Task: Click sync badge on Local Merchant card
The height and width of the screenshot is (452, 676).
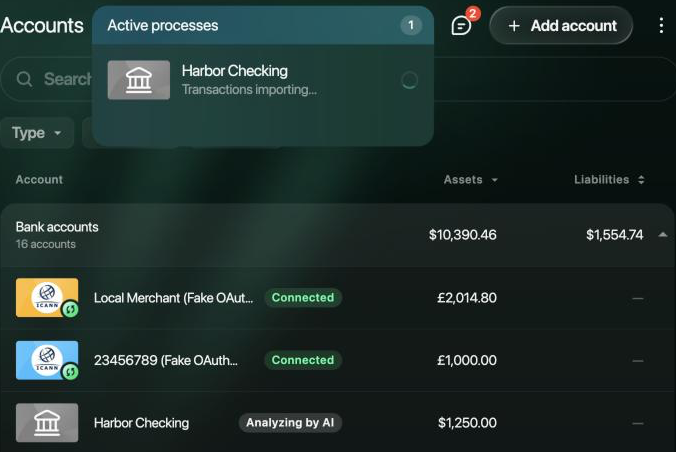Action: [x=70, y=309]
